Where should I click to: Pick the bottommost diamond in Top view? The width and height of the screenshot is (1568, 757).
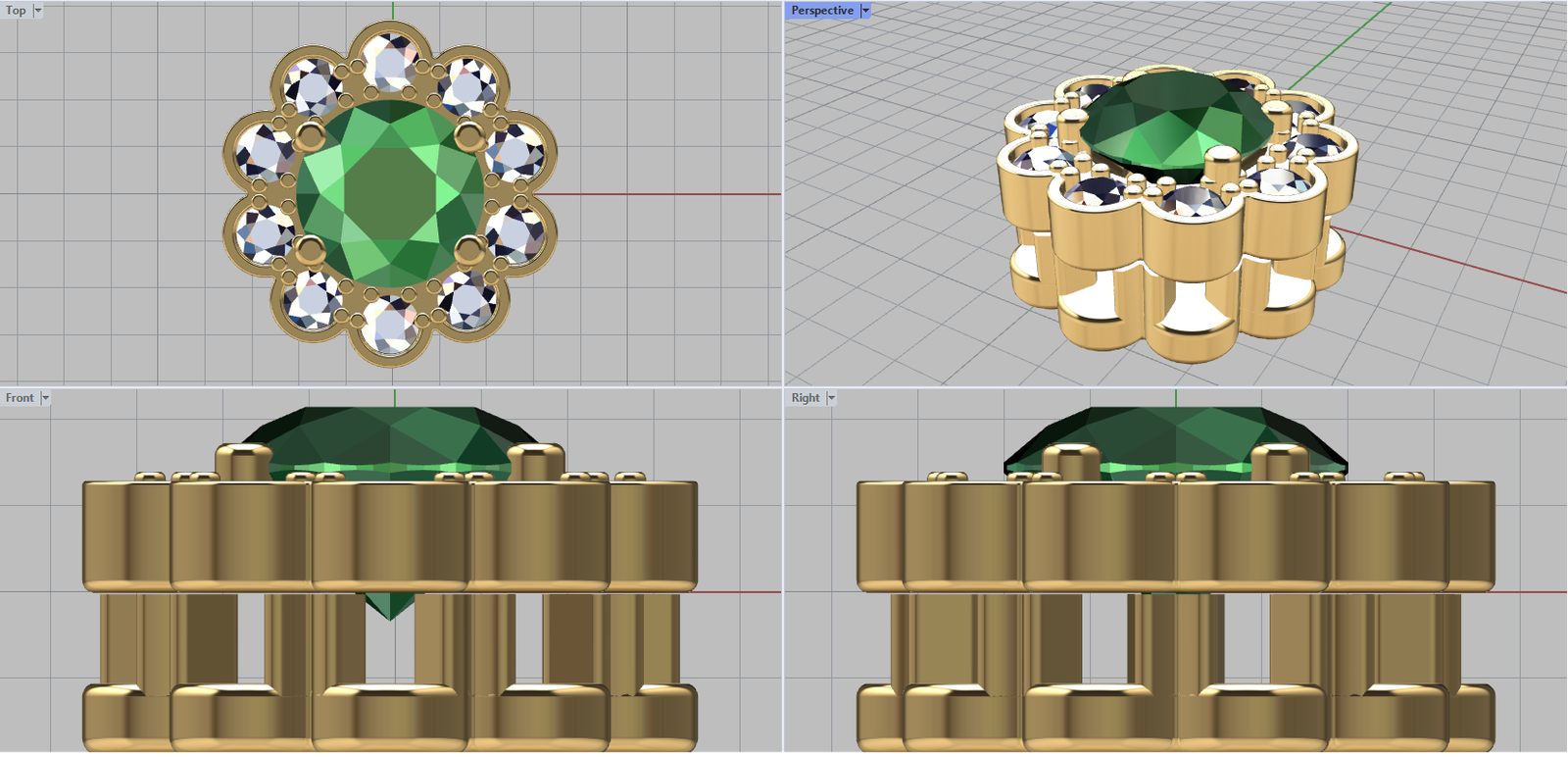390,325
